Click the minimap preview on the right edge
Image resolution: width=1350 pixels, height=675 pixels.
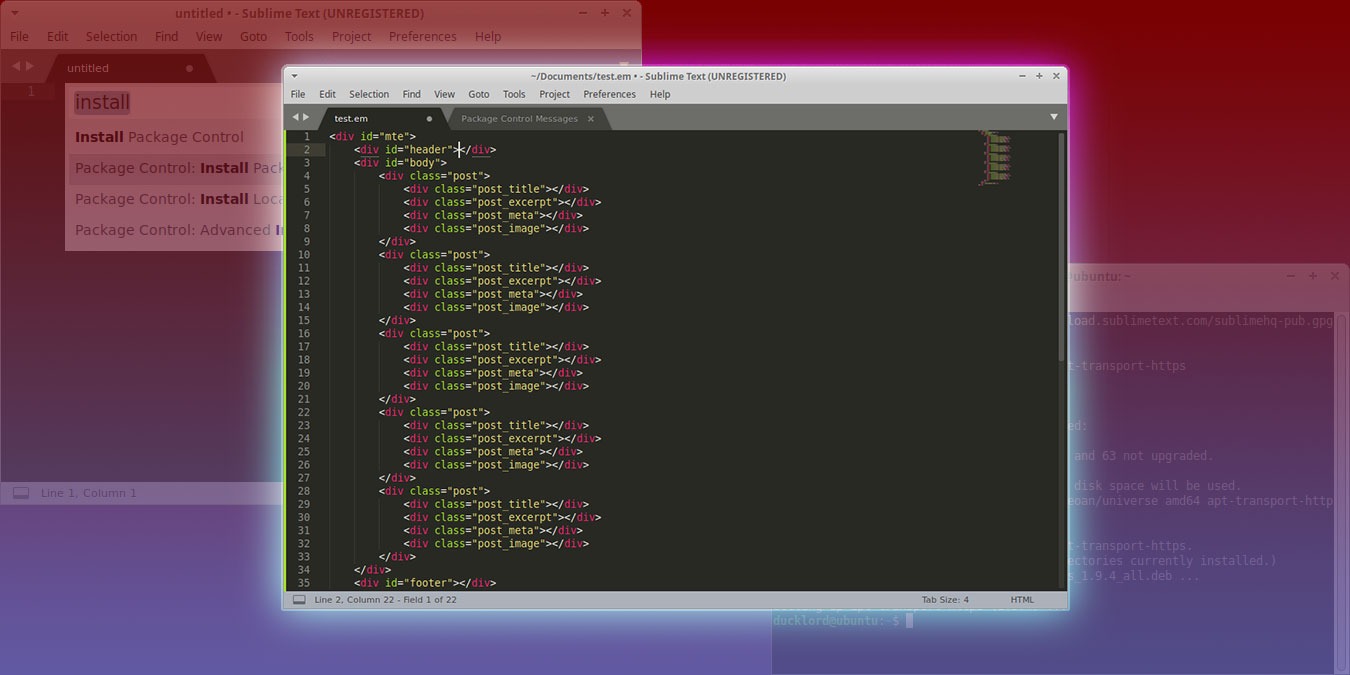995,155
